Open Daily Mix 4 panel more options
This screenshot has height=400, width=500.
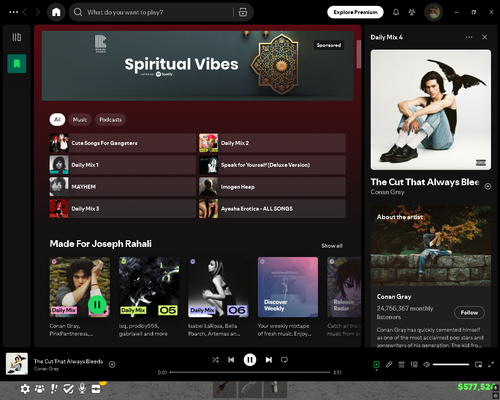[469, 37]
